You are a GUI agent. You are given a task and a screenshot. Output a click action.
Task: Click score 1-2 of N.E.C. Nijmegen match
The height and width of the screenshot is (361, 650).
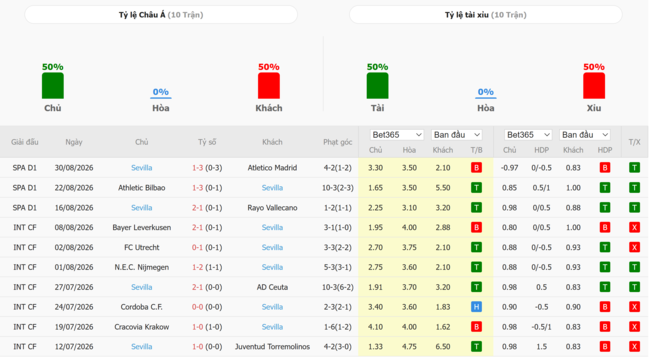click(x=197, y=267)
